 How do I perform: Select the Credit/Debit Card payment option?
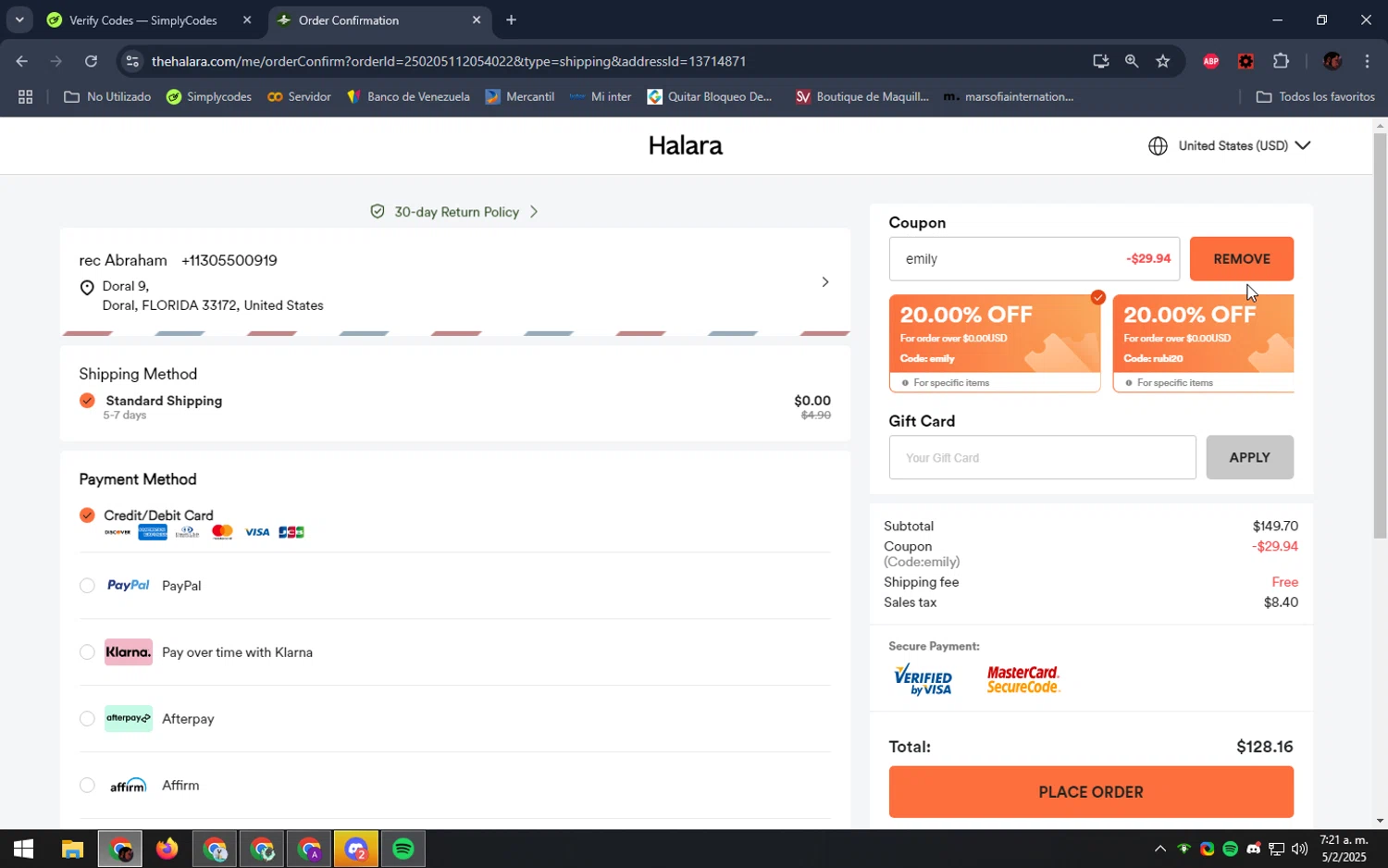[x=87, y=515]
